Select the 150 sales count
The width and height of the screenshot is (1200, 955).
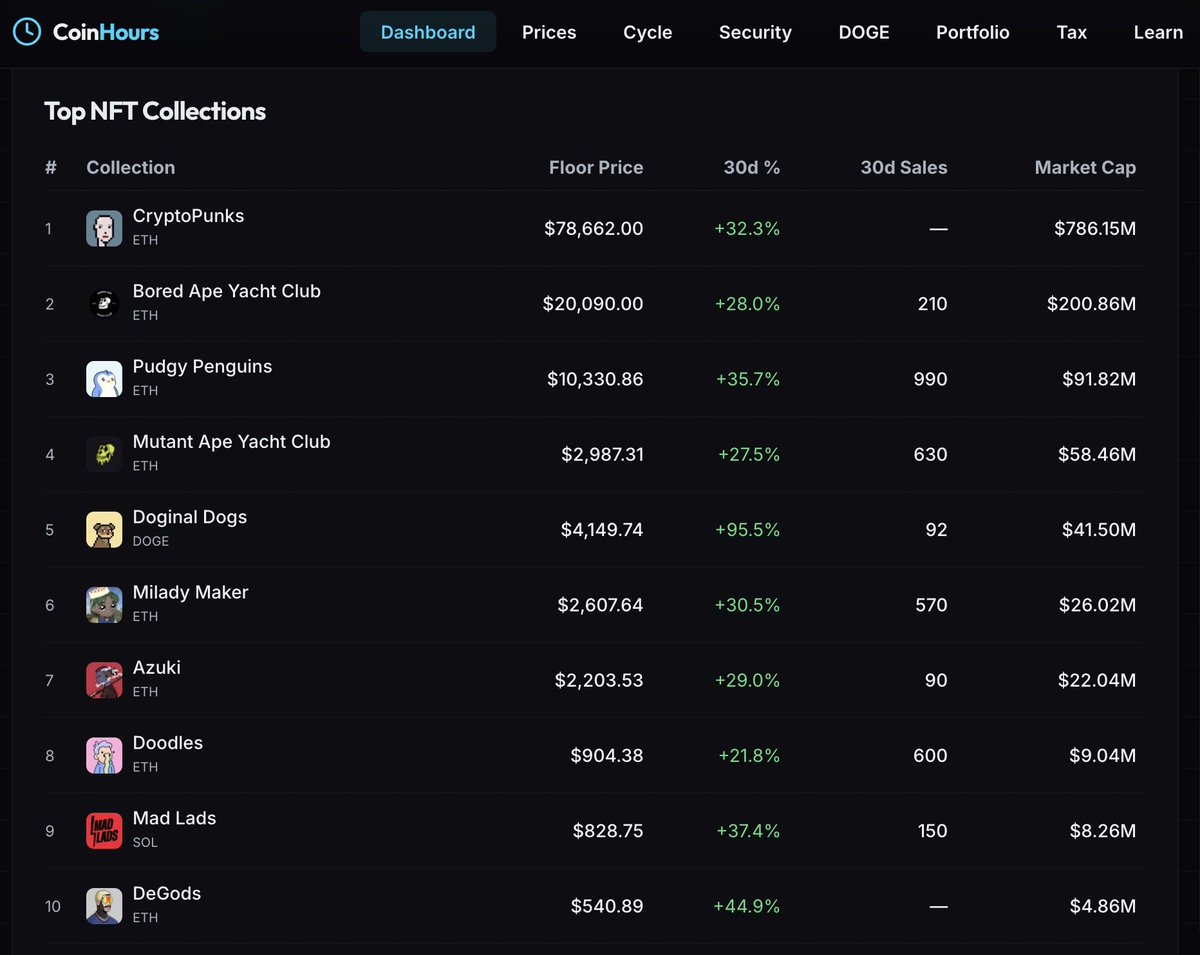[932, 831]
